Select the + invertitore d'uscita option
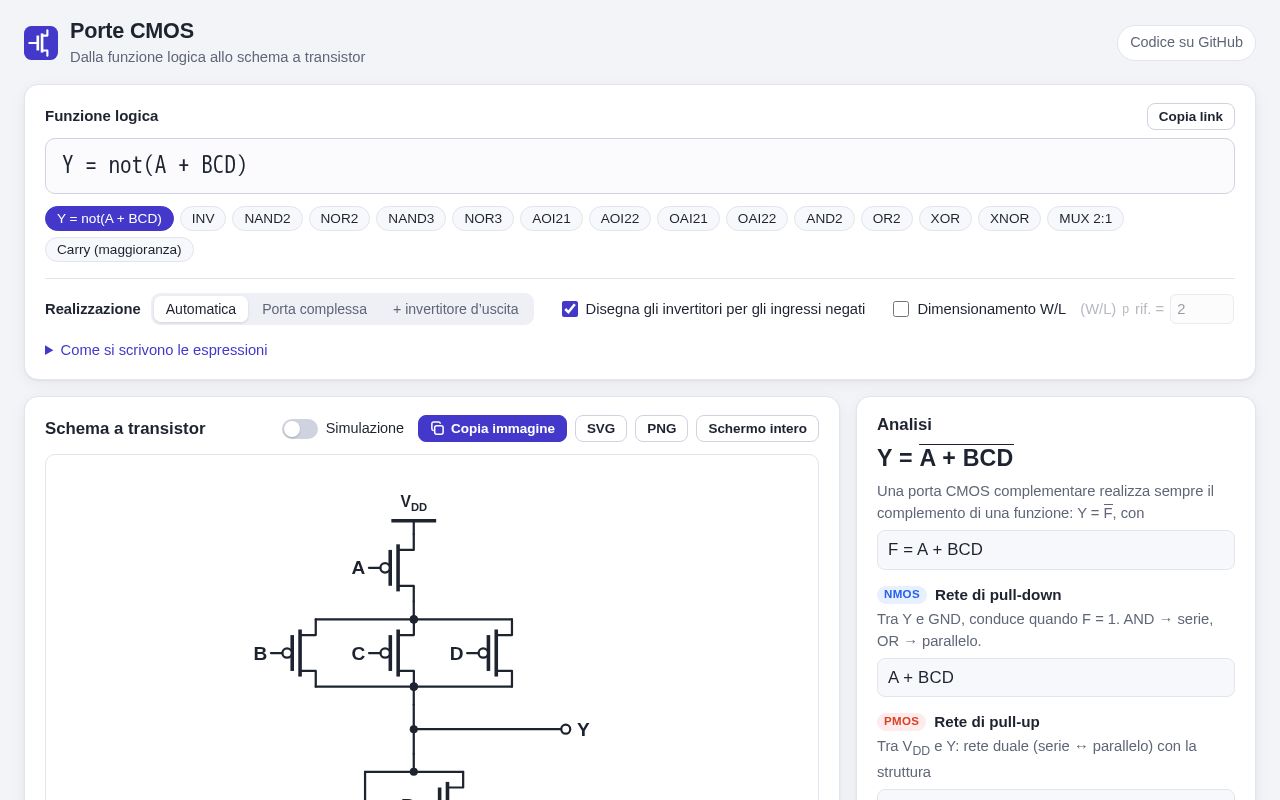Viewport: 1280px width, 800px height. 455,309
